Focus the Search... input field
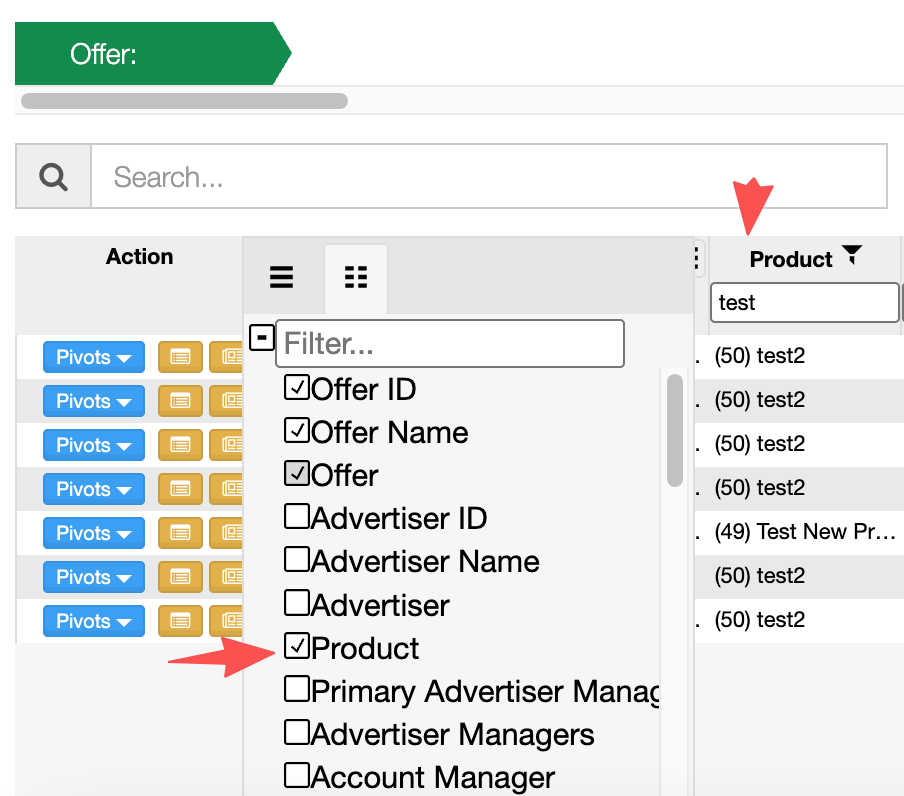This screenshot has height=796, width=904. pos(488,176)
